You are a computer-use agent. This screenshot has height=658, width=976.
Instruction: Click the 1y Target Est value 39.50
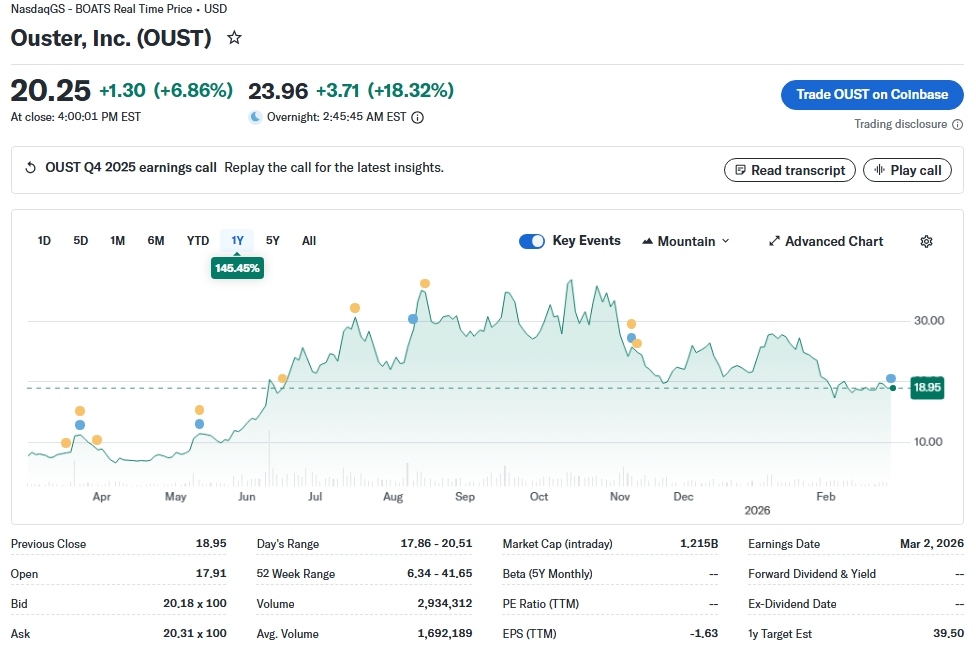[948, 634]
